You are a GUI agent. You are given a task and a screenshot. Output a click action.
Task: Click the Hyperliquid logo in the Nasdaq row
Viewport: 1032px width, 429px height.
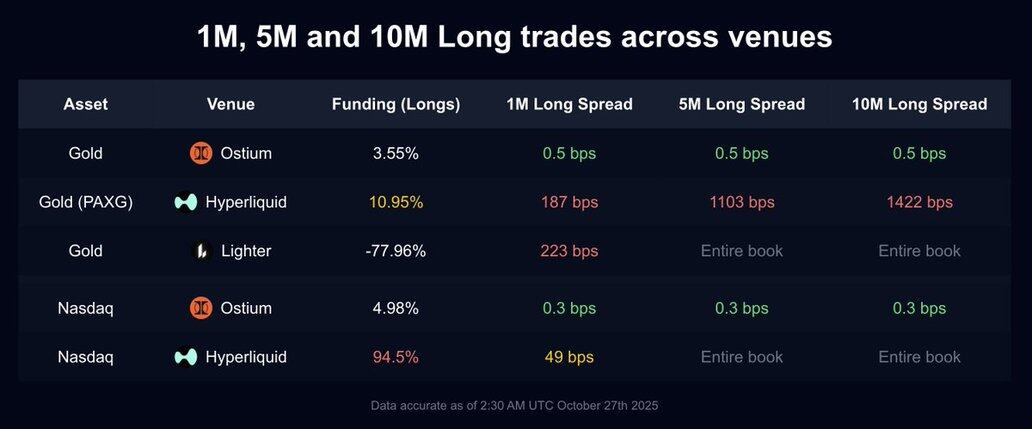[x=186, y=357]
